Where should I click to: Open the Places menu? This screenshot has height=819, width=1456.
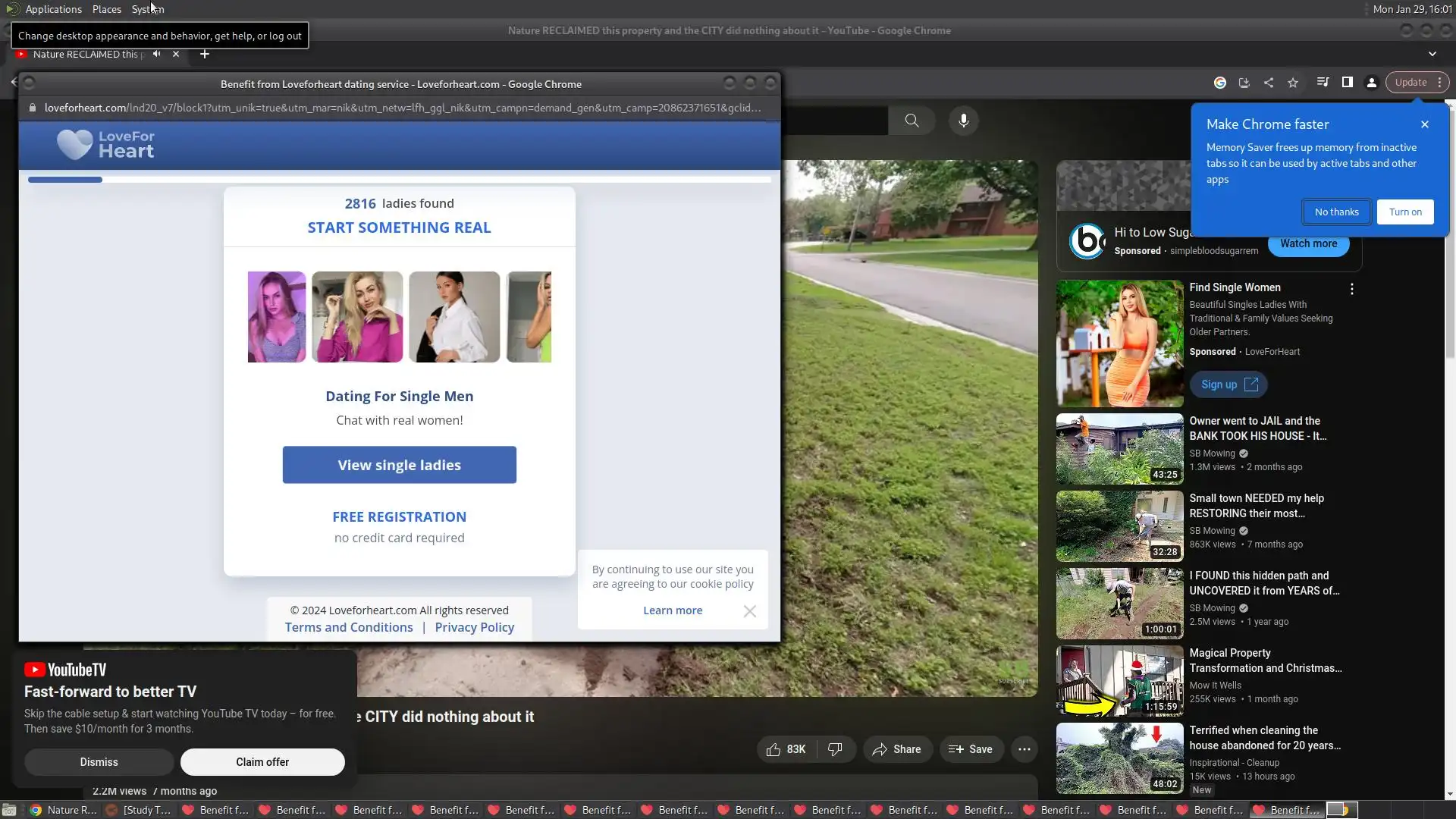(x=107, y=9)
